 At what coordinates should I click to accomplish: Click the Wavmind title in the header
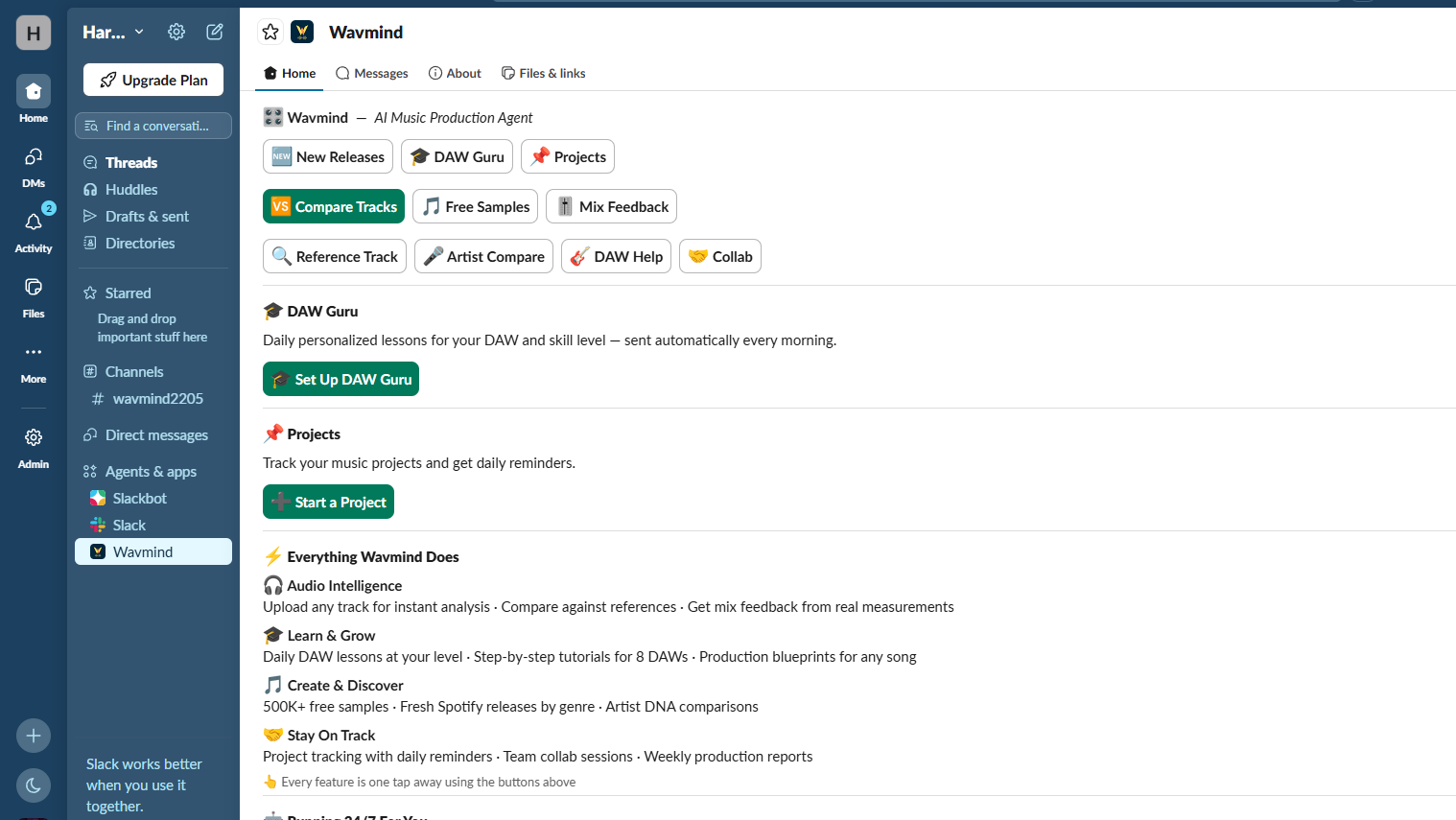pyautogui.click(x=366, y=32)
